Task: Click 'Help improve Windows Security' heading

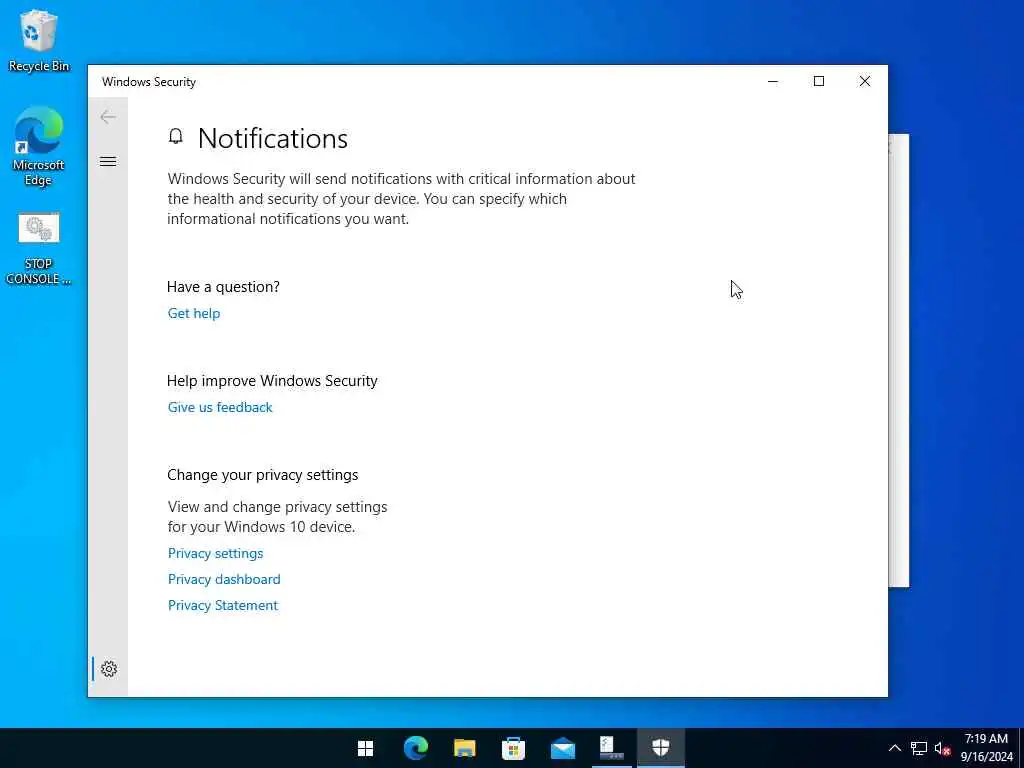Action: tap(272, 381)
